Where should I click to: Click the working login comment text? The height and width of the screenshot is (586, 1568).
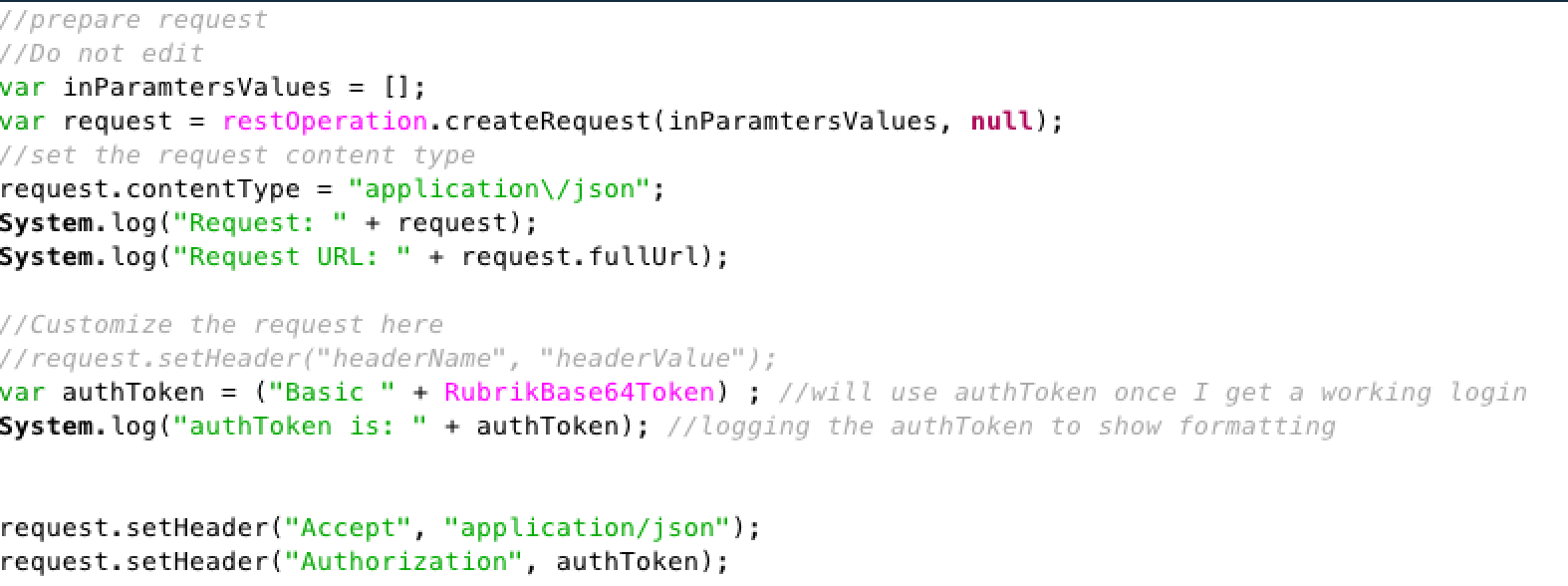(1153, 393)
